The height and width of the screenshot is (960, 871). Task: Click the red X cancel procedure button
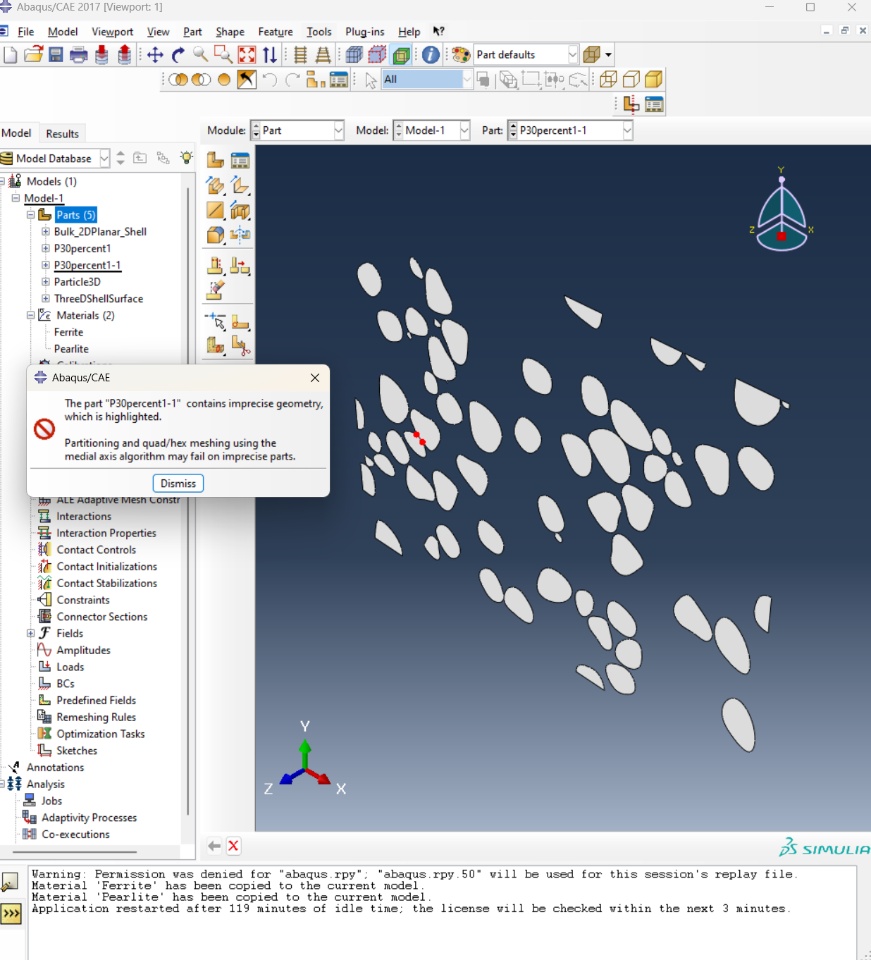click(x=233, y=846)
